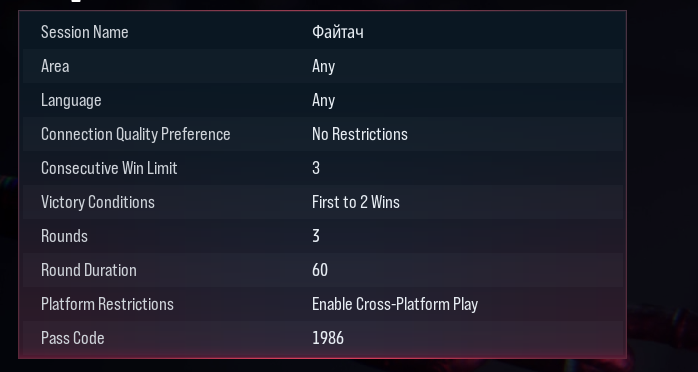Viewport: 698px width, 372px height.
Task: Select the Round Duration label
Action: click(89, 270)
